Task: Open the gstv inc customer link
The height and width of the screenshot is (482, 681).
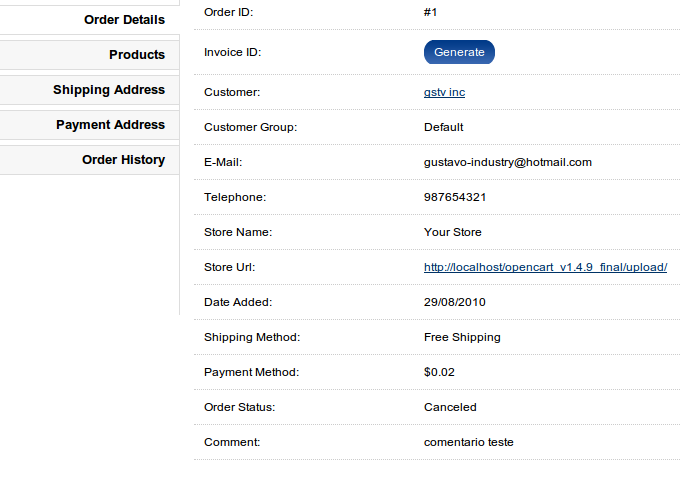Action: point(444,92)
